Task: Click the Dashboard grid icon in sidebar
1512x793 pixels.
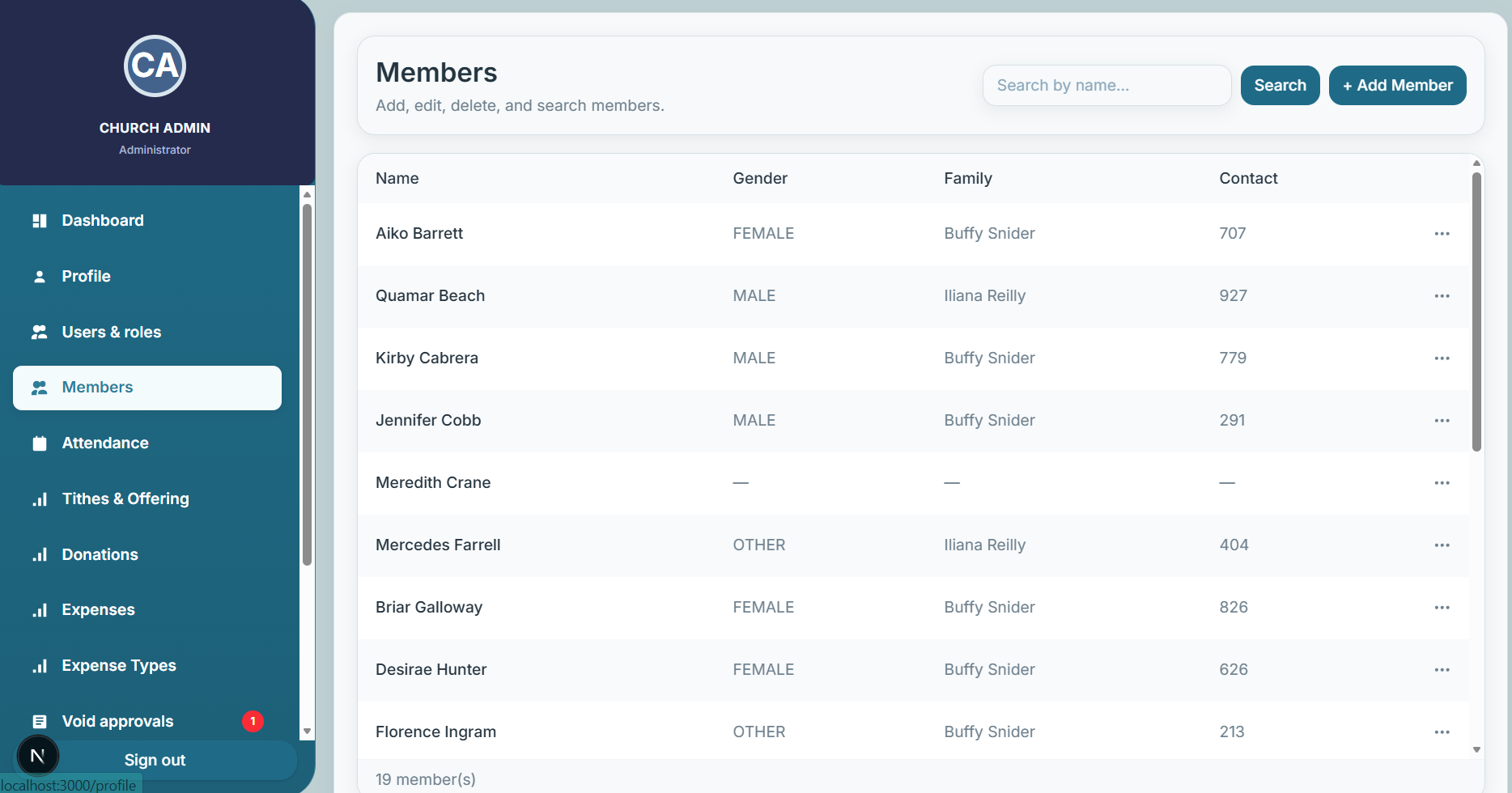Action: click(x=39, y=221)
